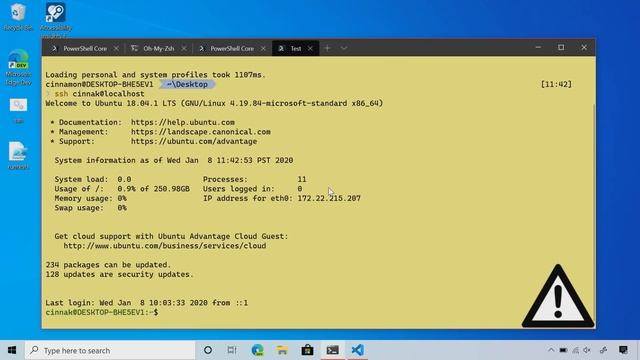Minimize the Terminal window
The width and height of the screenshot is (640, 360).
[538, 48]
